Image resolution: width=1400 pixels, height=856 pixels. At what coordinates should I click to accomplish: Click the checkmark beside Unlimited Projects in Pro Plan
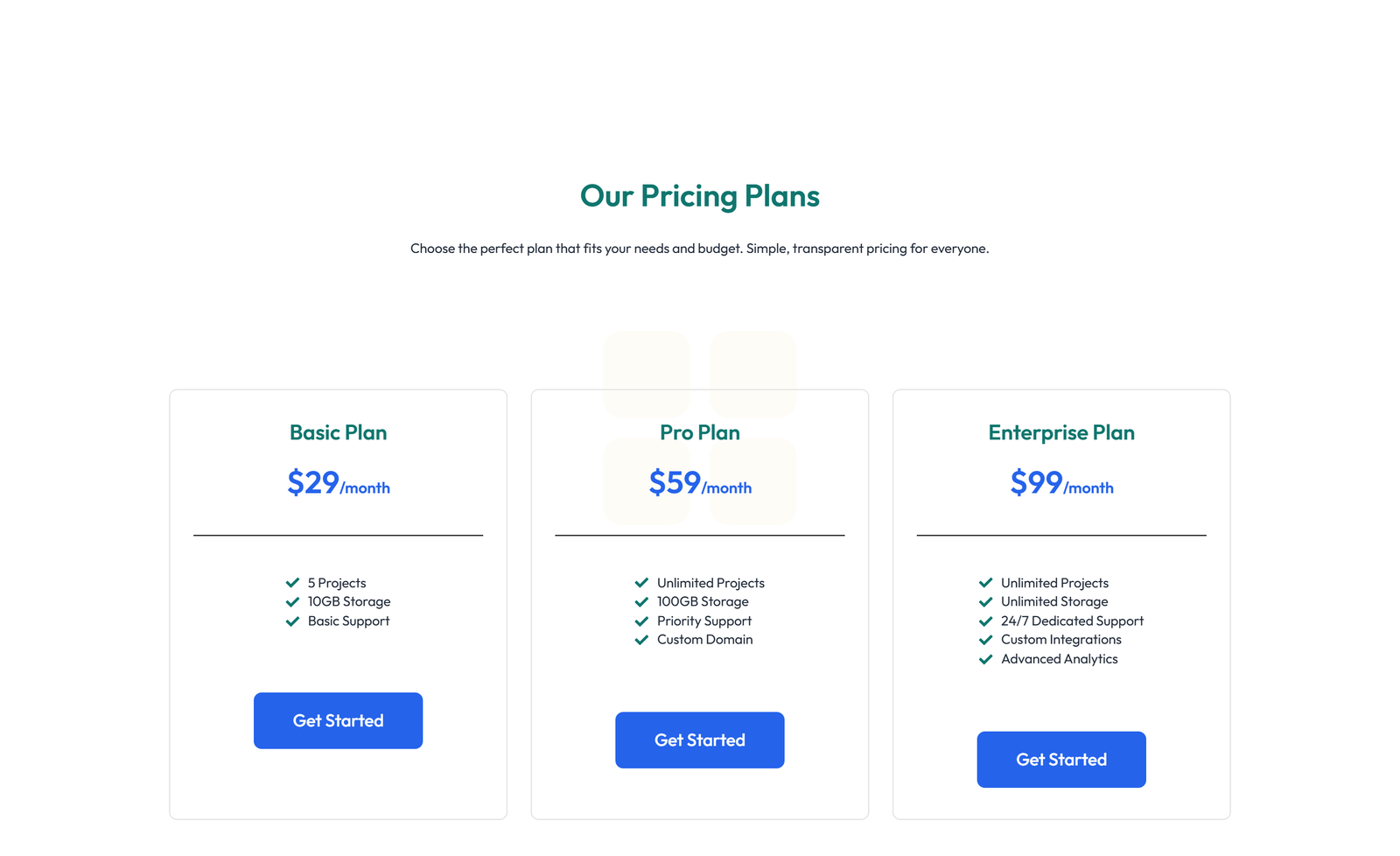pyautogui.click(x=640, y=583)
